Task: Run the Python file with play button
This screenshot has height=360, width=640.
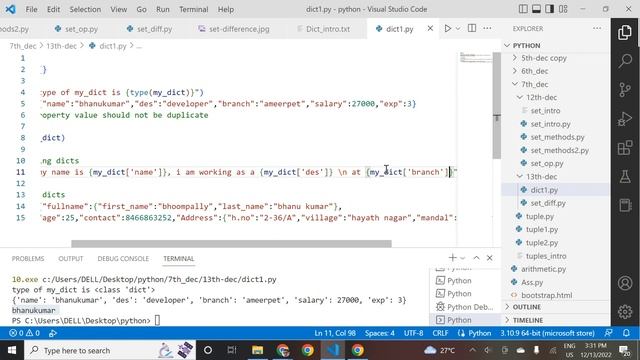Action: pyautogui.click(x=448, y=29)
